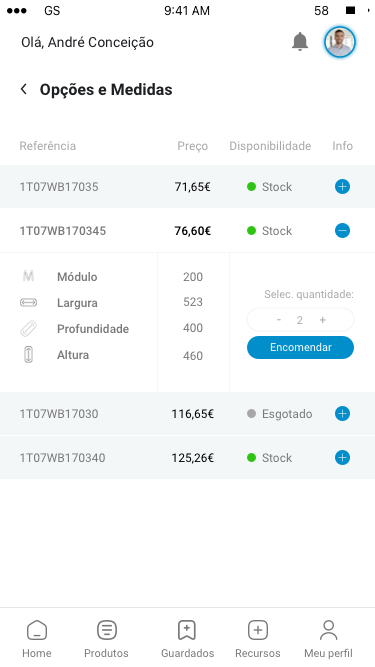375x667 pixels.
Task: Go back using the arrow beside Opções e Medidas
Action: pyautogui.click(x=24, y=89)
